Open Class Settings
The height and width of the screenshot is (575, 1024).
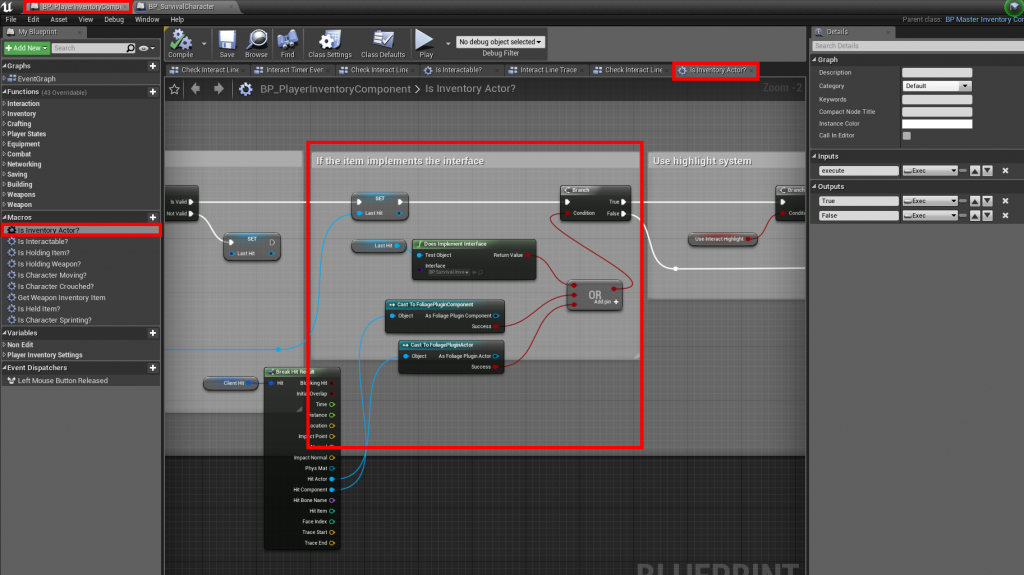point(330,44)
